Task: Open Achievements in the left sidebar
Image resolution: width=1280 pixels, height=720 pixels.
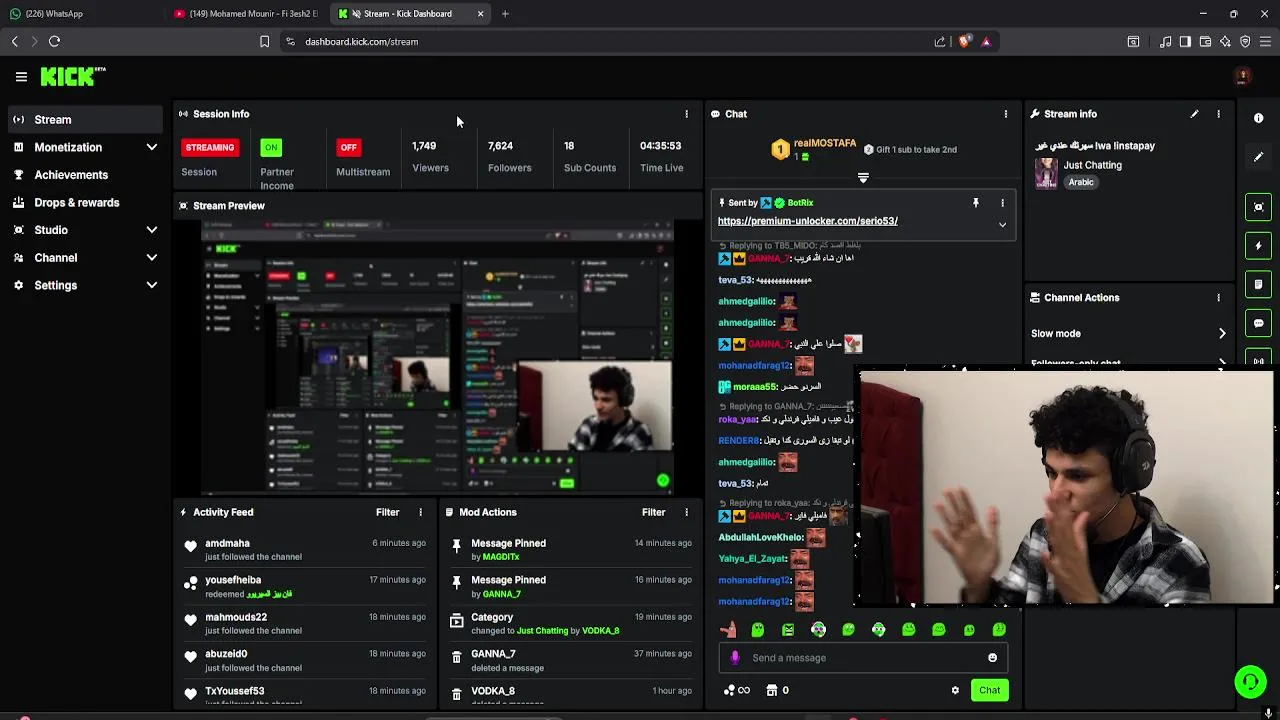Action: 84,175
